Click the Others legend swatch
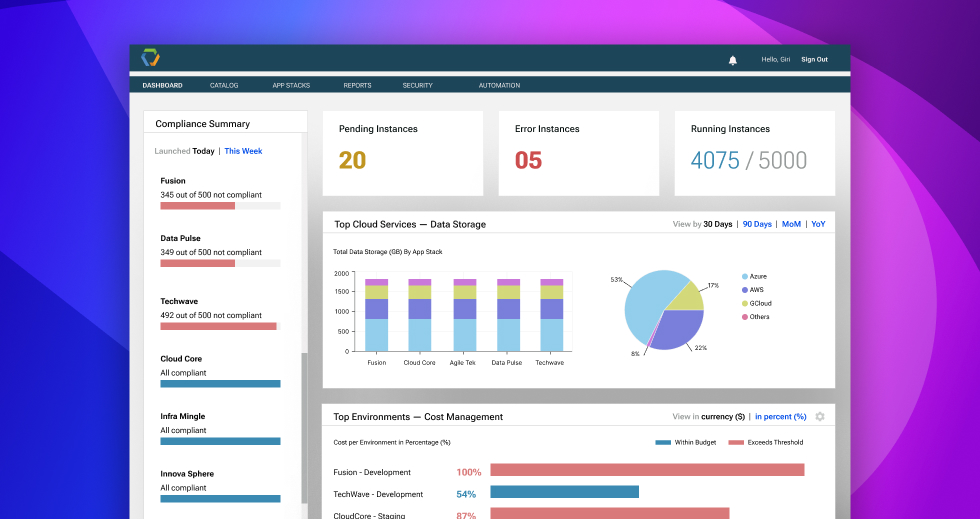The width and height of the screenshot is (980, 519). (744, 317)
